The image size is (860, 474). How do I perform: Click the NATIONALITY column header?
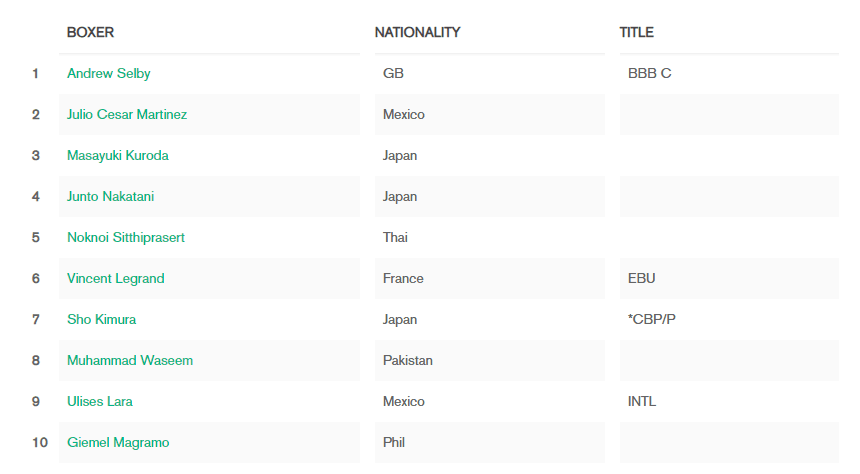[x=417, y=32]
